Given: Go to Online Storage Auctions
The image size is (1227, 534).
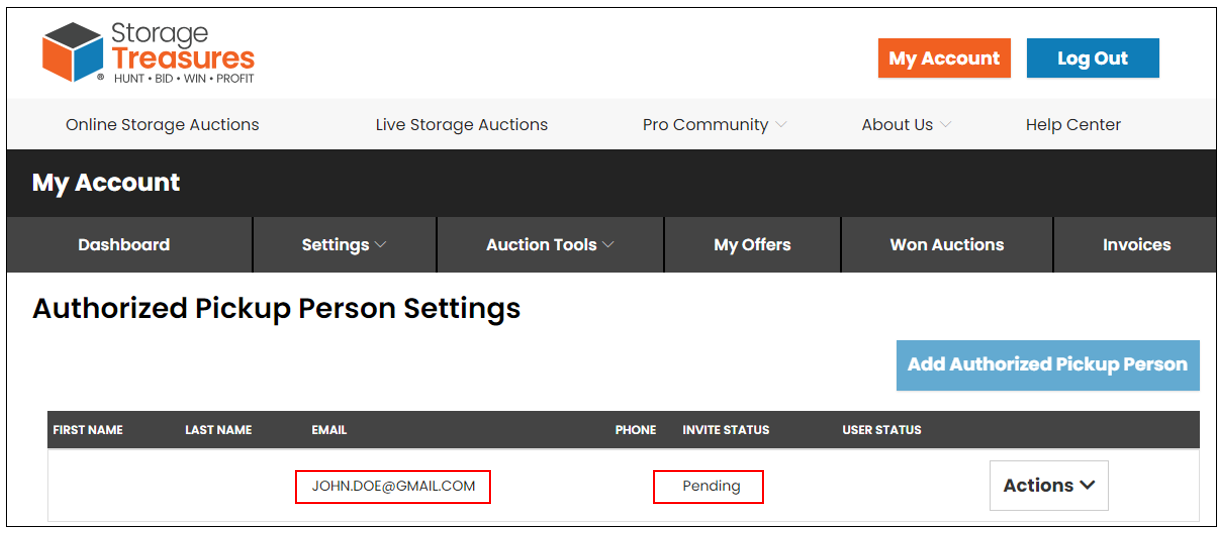Looking at the screenshot, I should [x=162, y=125].
